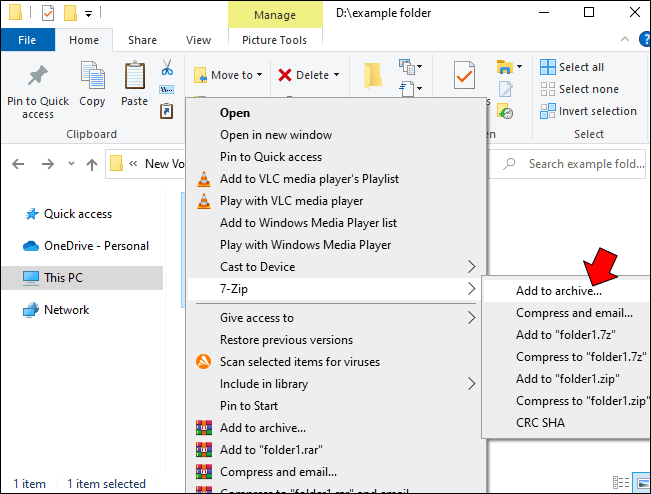Choose Add to "folder1.rar"
The width and height of the screenshot is (651, 494).
coord(336,450)
